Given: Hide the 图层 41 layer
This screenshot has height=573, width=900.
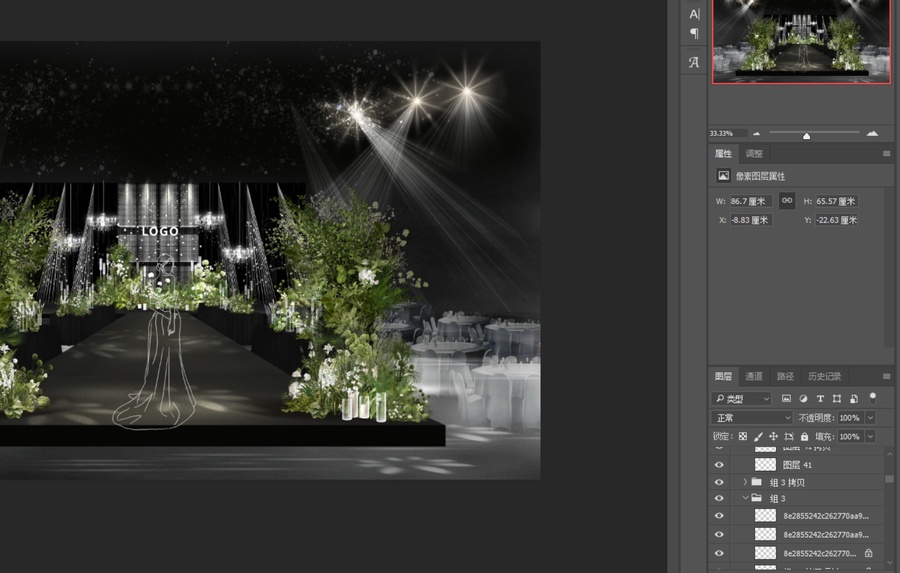Looking at the screenshot, I should point(719,464).
